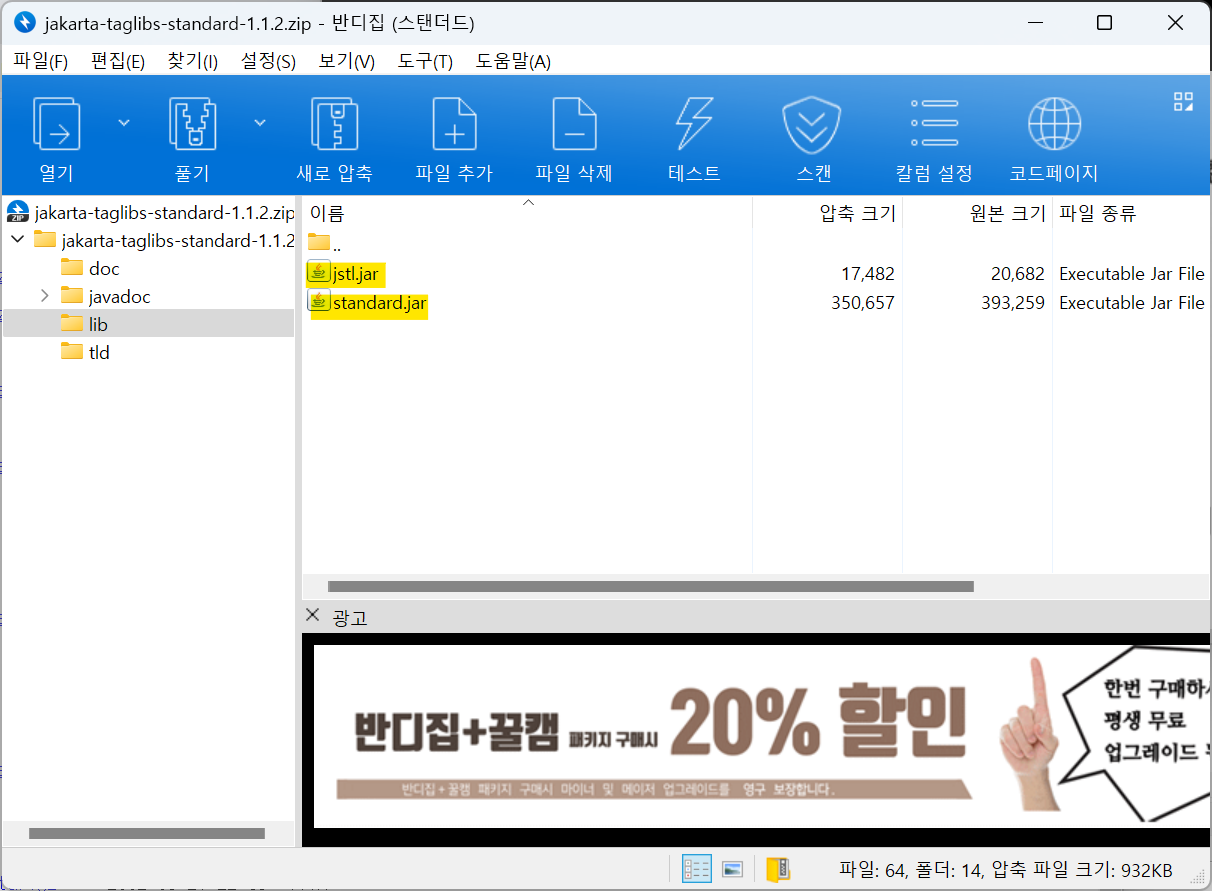
Task: Open the 설정(S) menu
Action: coord(268,61)
